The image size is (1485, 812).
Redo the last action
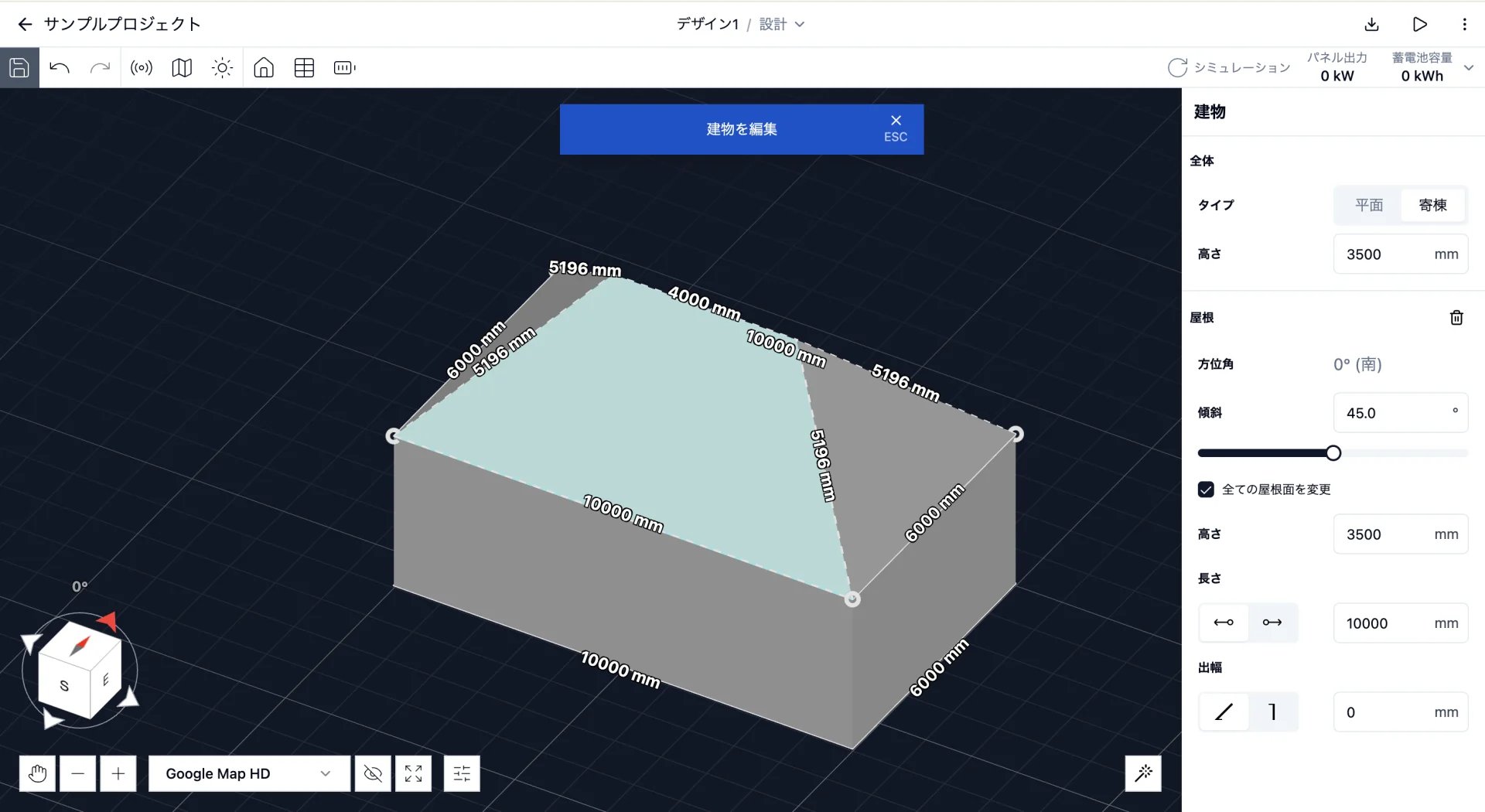tap(100, 67)
